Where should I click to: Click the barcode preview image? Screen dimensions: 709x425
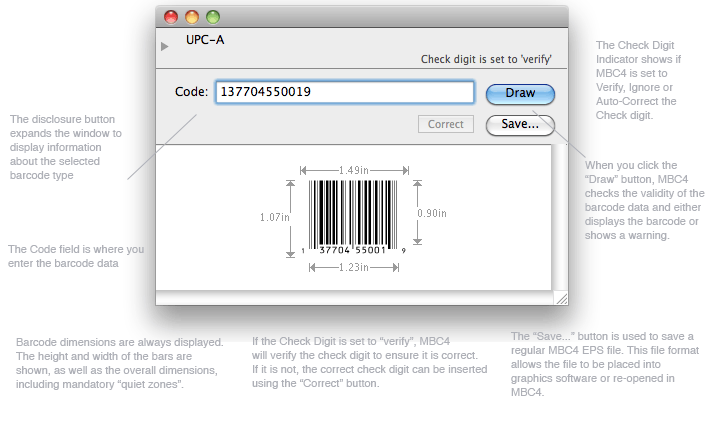pyautogui.click(x=353, y=217)
